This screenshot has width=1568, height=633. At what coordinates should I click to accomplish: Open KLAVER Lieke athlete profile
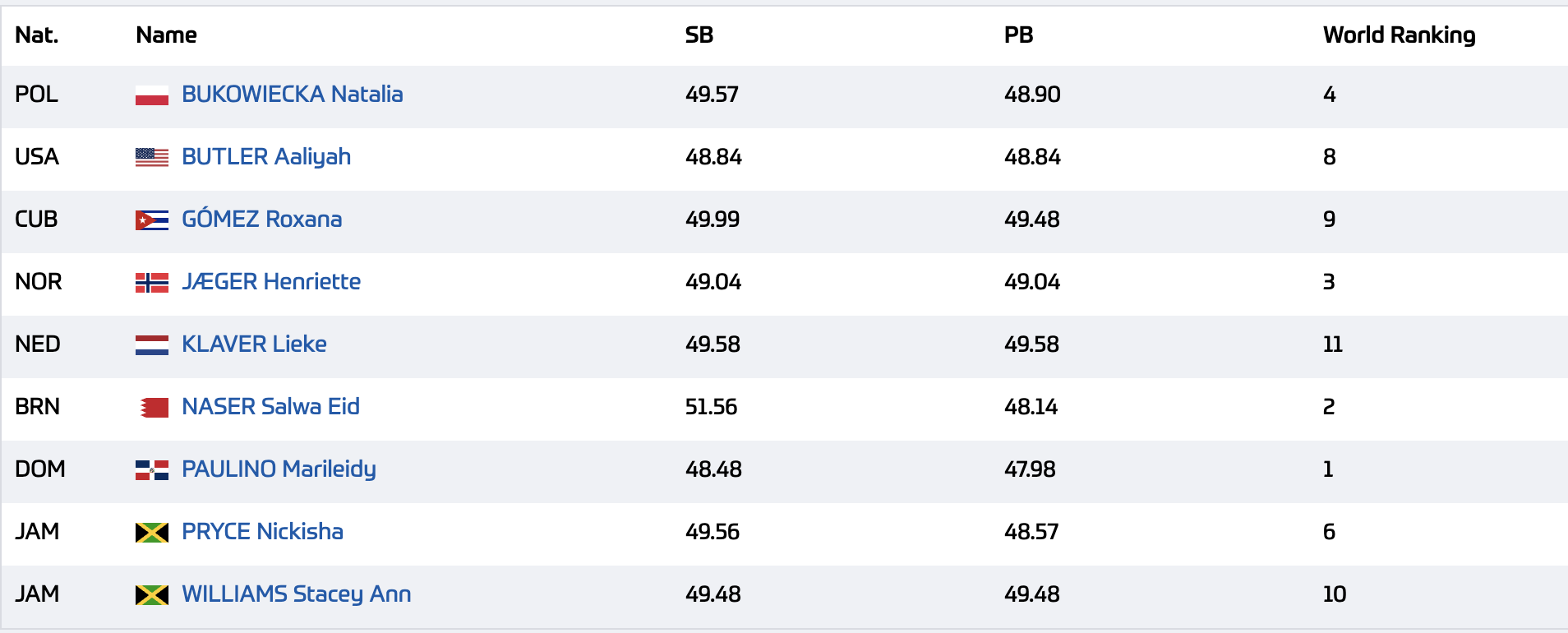(x=254, y=344)
